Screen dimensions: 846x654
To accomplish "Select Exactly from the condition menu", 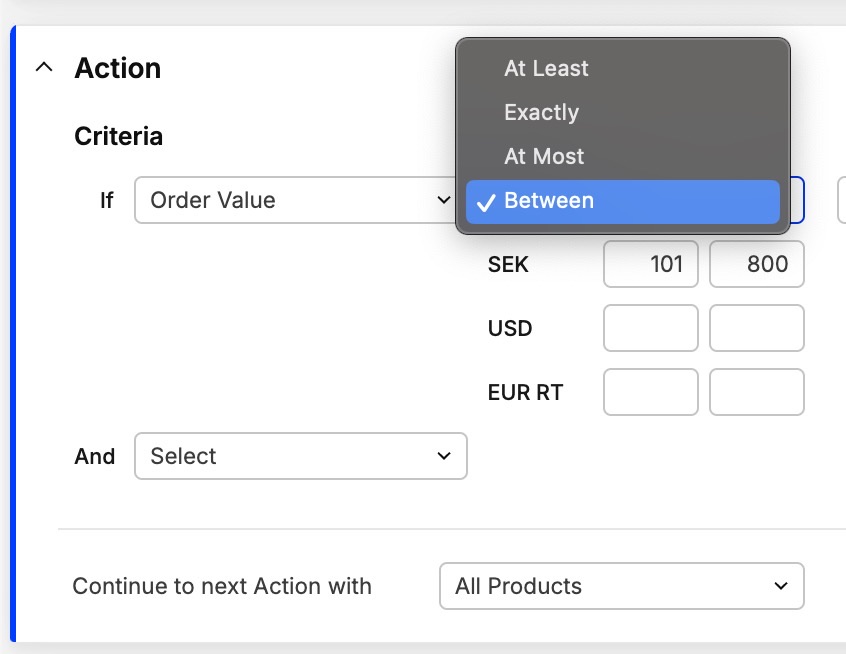I will pyautogui.click(x=541, y=113).
